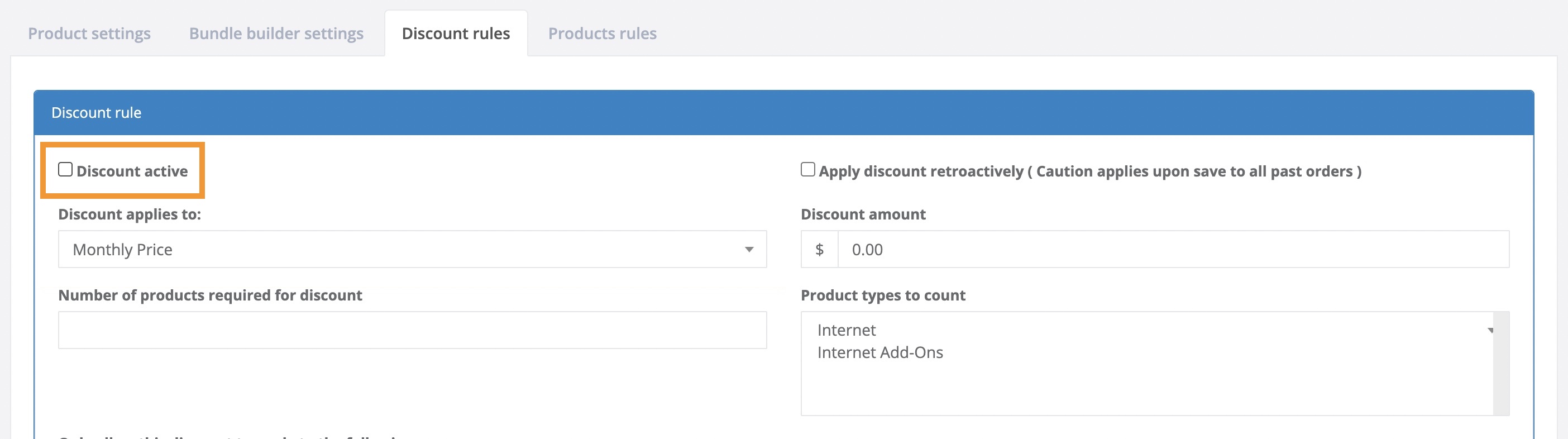Switch to the Product settings tab

tap(89, 34)
